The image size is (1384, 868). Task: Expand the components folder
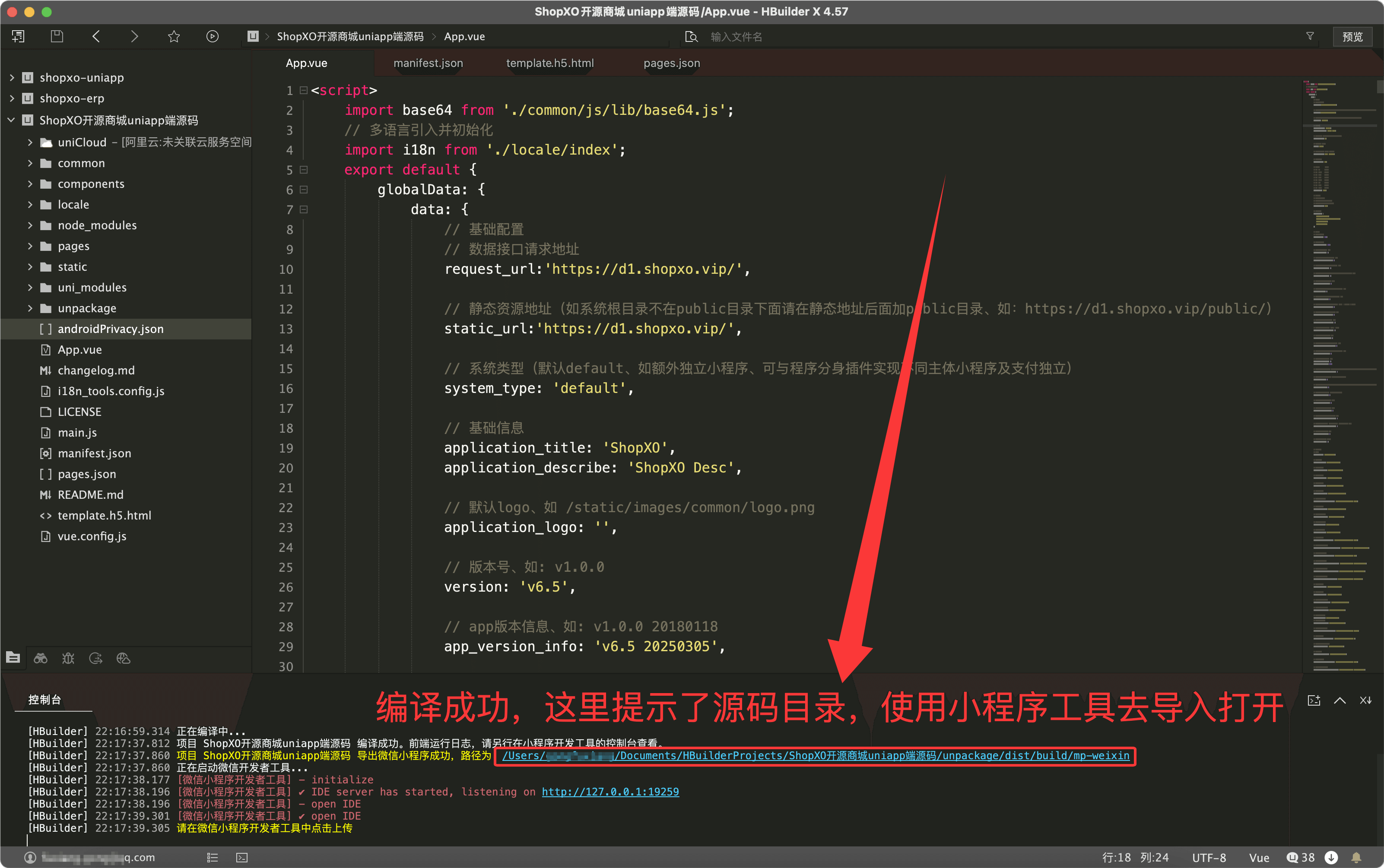pos(30,184)
